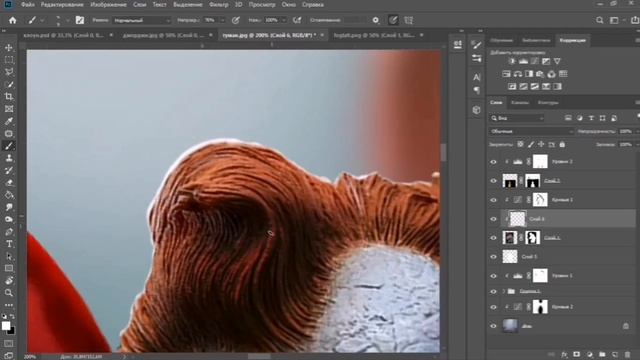Add a Curves adjustment from Corrections panel

click(x=535, y=61)
